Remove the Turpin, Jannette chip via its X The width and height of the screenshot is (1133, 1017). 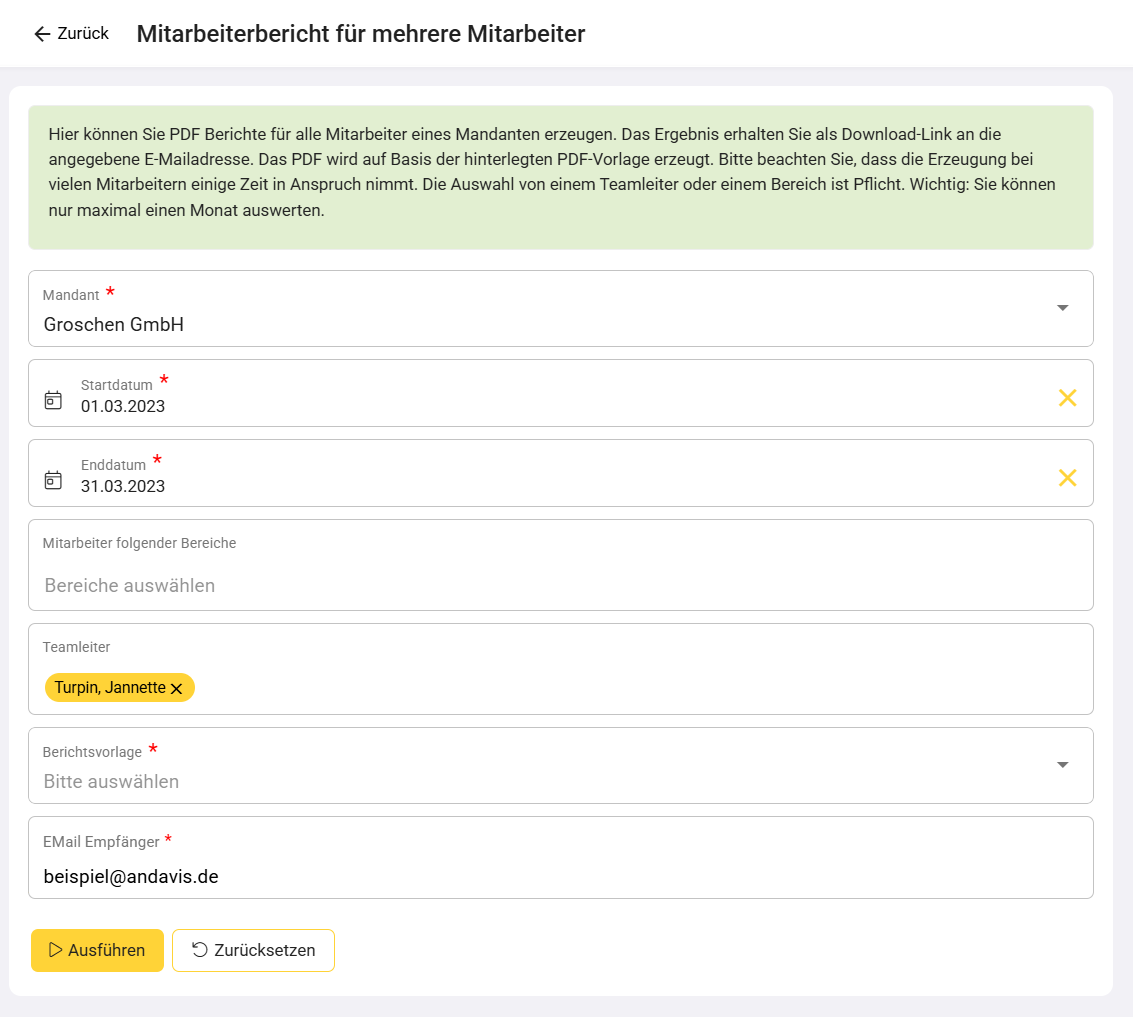click(x=177, y=689)
